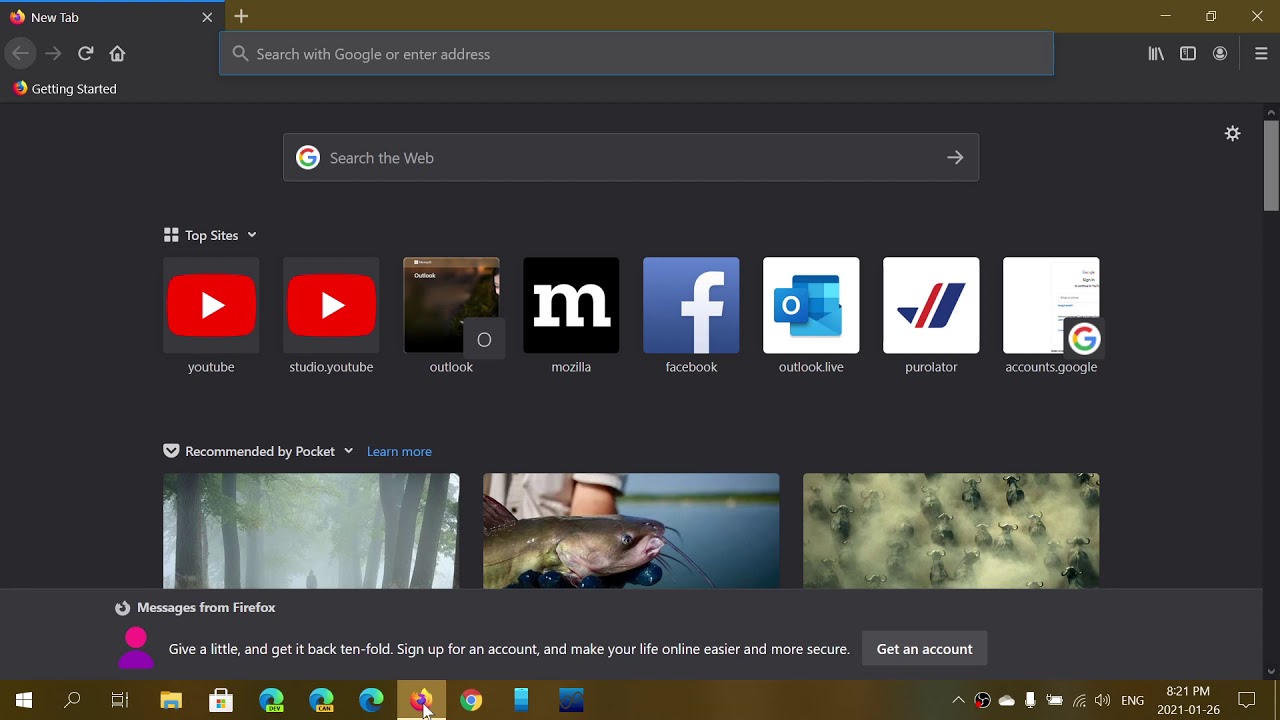Open the Windows notification center

[x=1247, y=700]
